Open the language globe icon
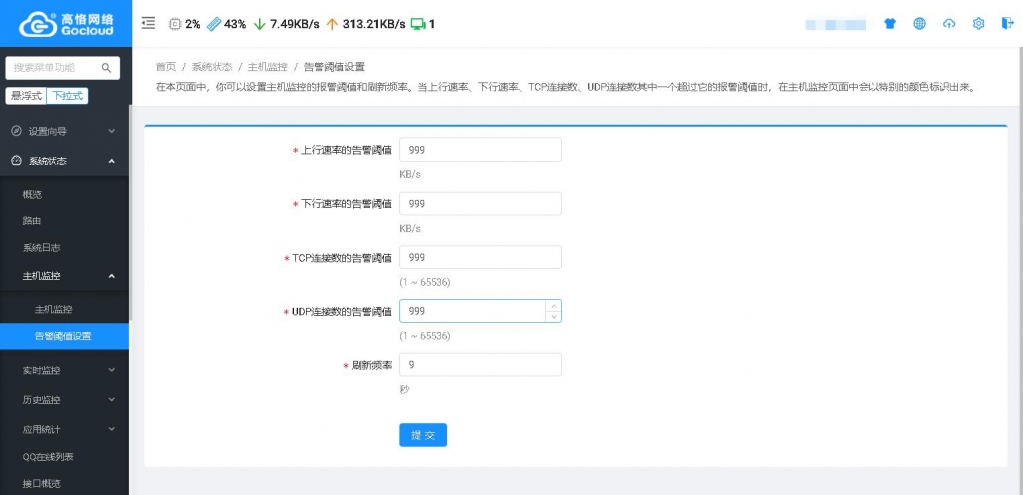 [x=919, y=24]
